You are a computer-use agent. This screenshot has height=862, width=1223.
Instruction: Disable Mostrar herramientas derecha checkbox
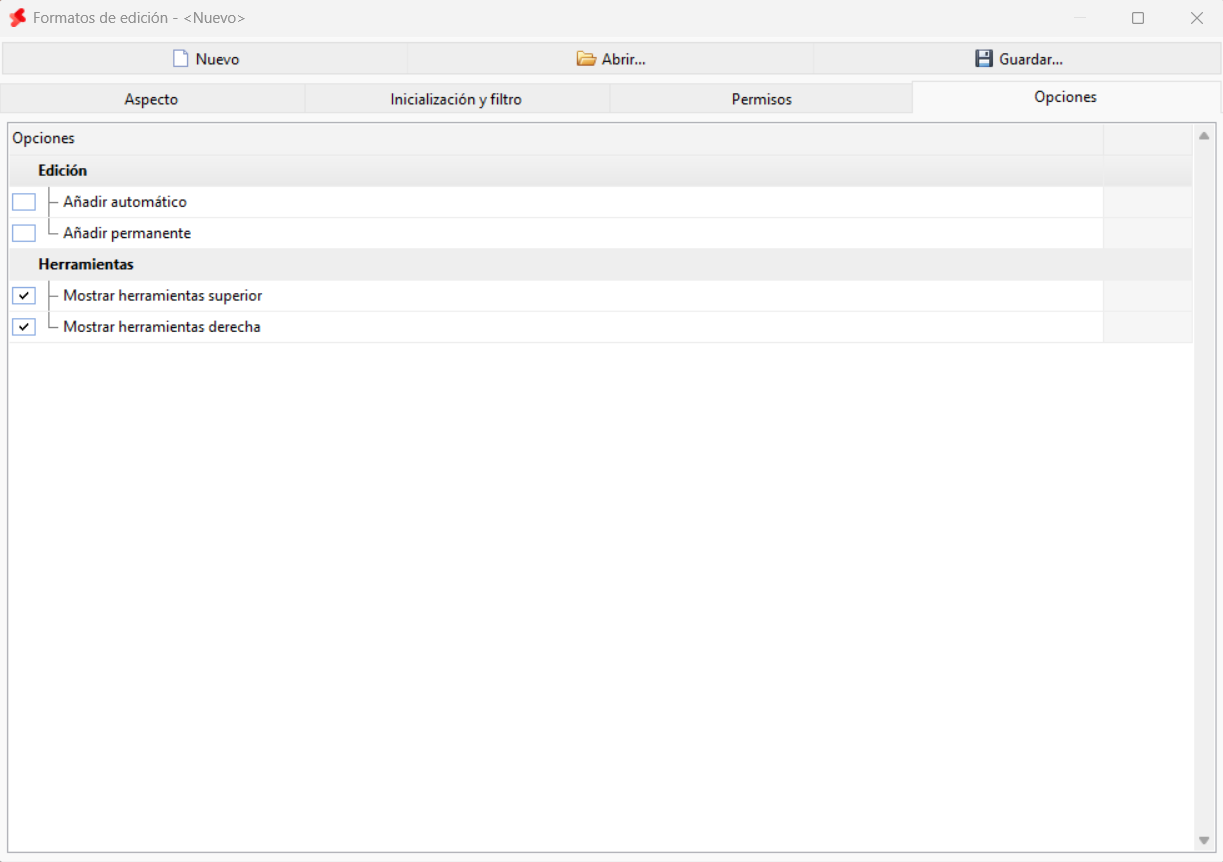[24, 327]
